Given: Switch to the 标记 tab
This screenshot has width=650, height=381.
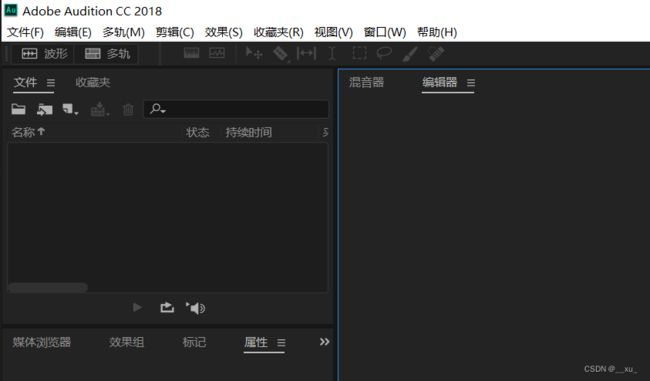Looking at the screenshot, I should pyautogui.click(x=194, y=342).
